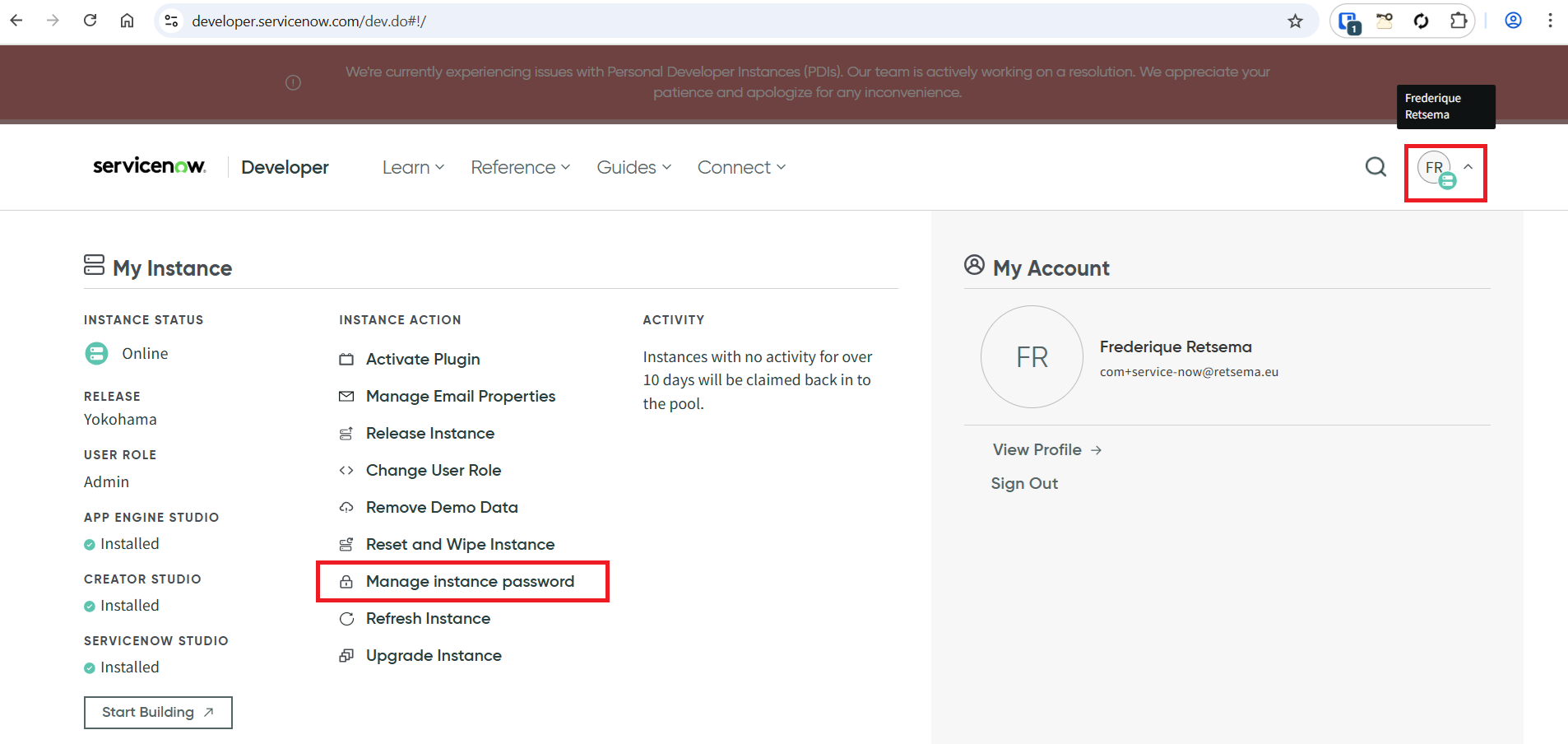Viewport: 1568px width, 744px height.
Task: Click the circular arrows extension icon
Action: click(1422, 21)
